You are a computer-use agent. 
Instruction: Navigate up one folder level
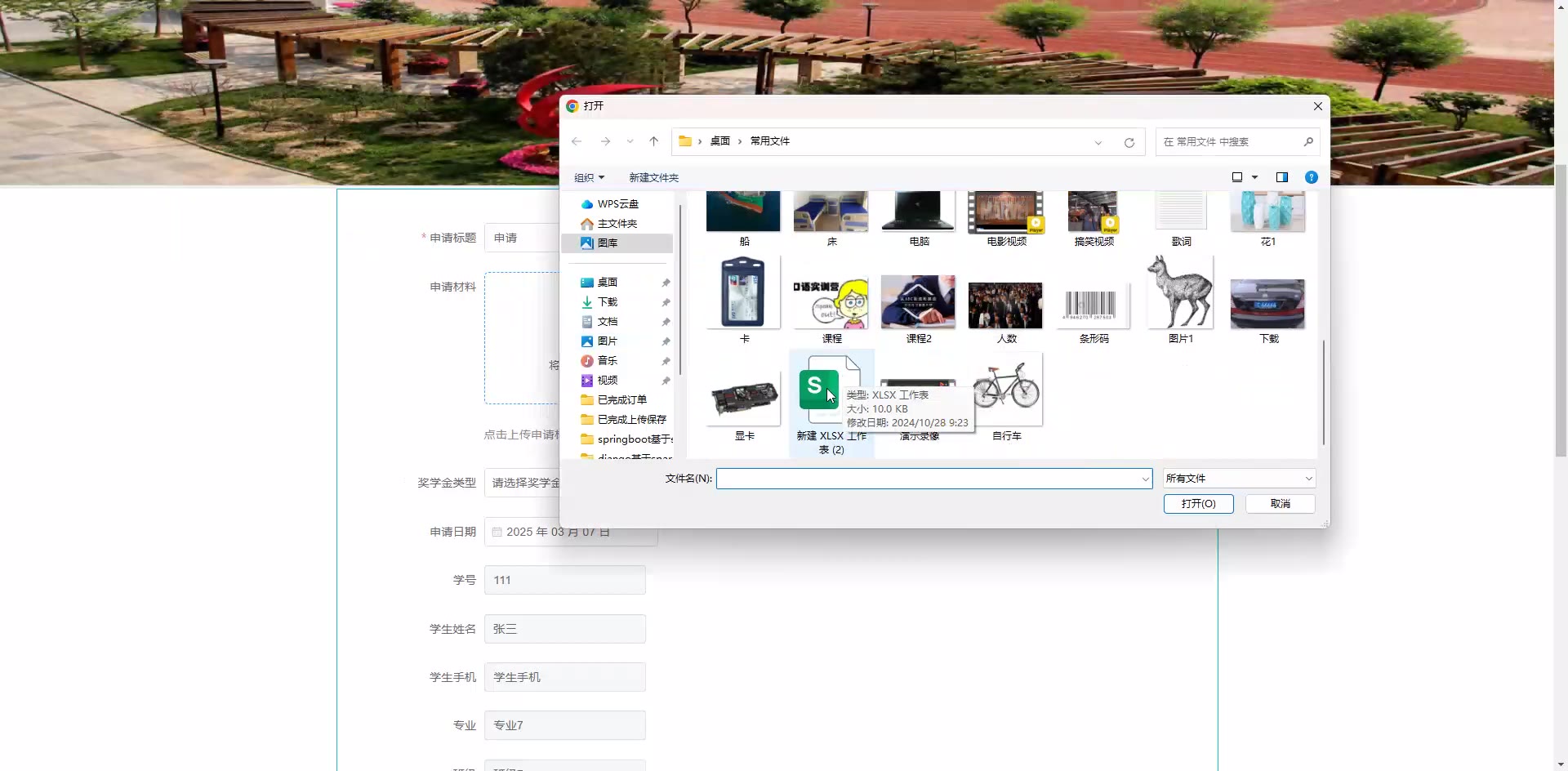[x=653, y=141]
